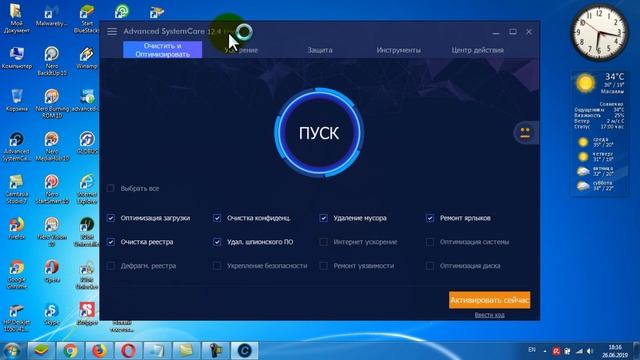
Task: Launch Google Chrome desktop shortcut
Action: point(17,274)
